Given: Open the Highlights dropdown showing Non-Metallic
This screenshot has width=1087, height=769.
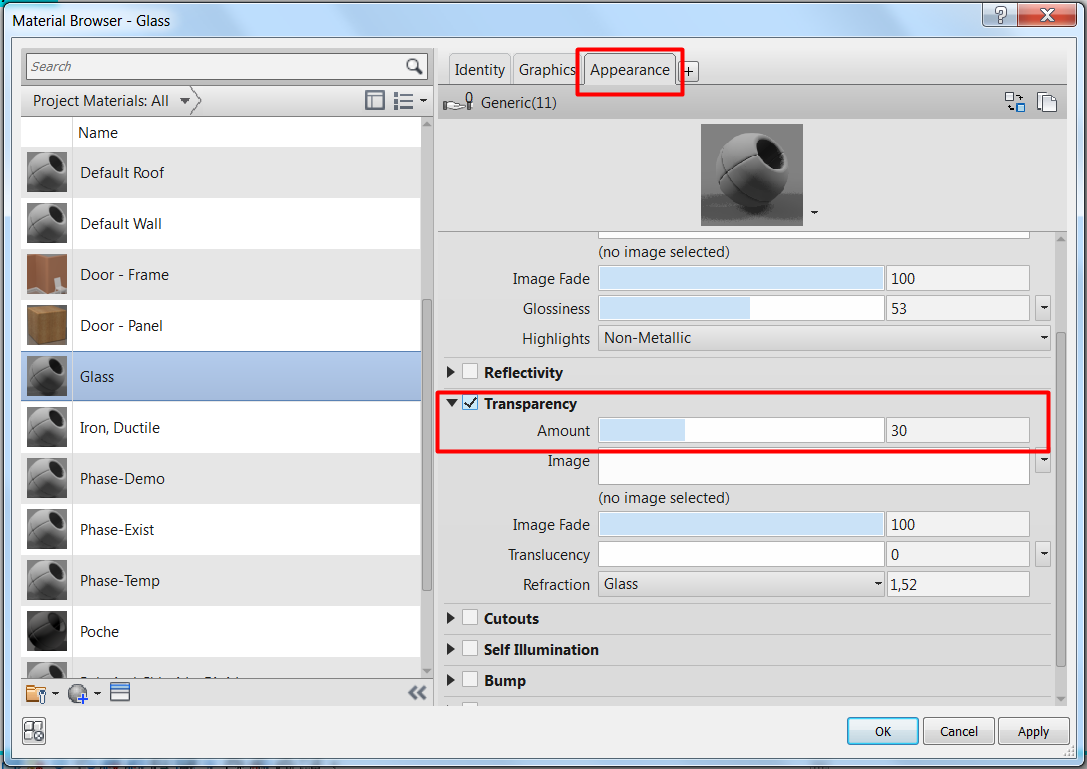Looking at the screenshot, I should [1044, 338].
